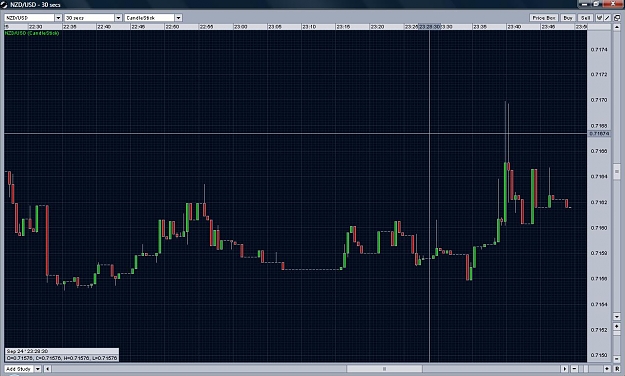Click the chart marker icon beside Sell
This screenshot has height=376, width=625.
click(x=599, y=18)
